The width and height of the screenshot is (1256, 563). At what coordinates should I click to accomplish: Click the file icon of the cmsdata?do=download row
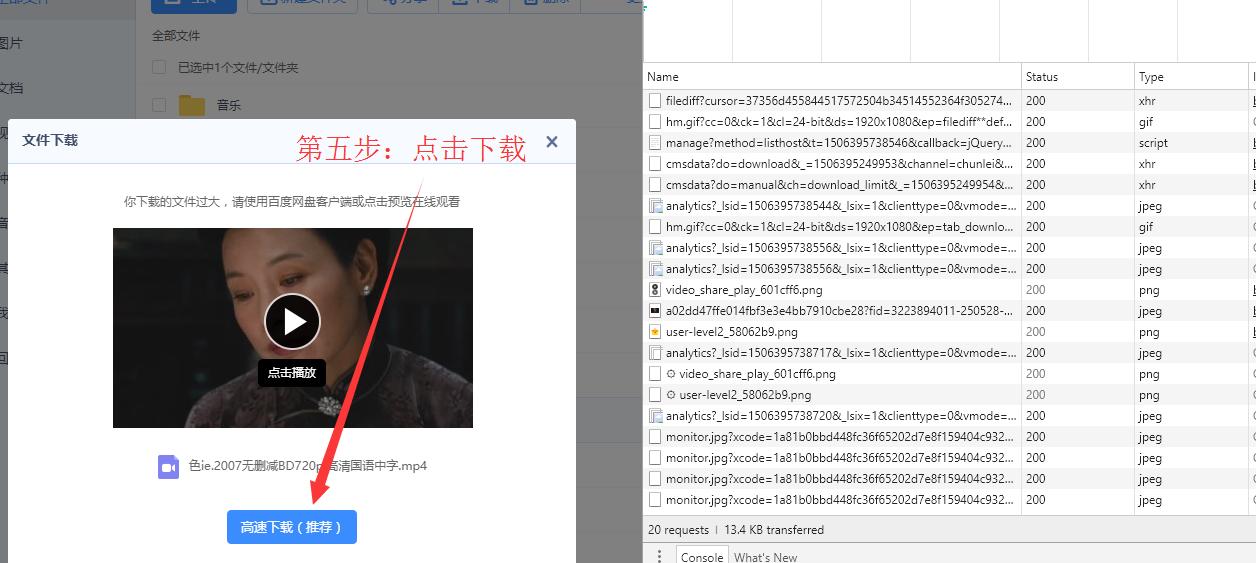[x=655, y=164]
